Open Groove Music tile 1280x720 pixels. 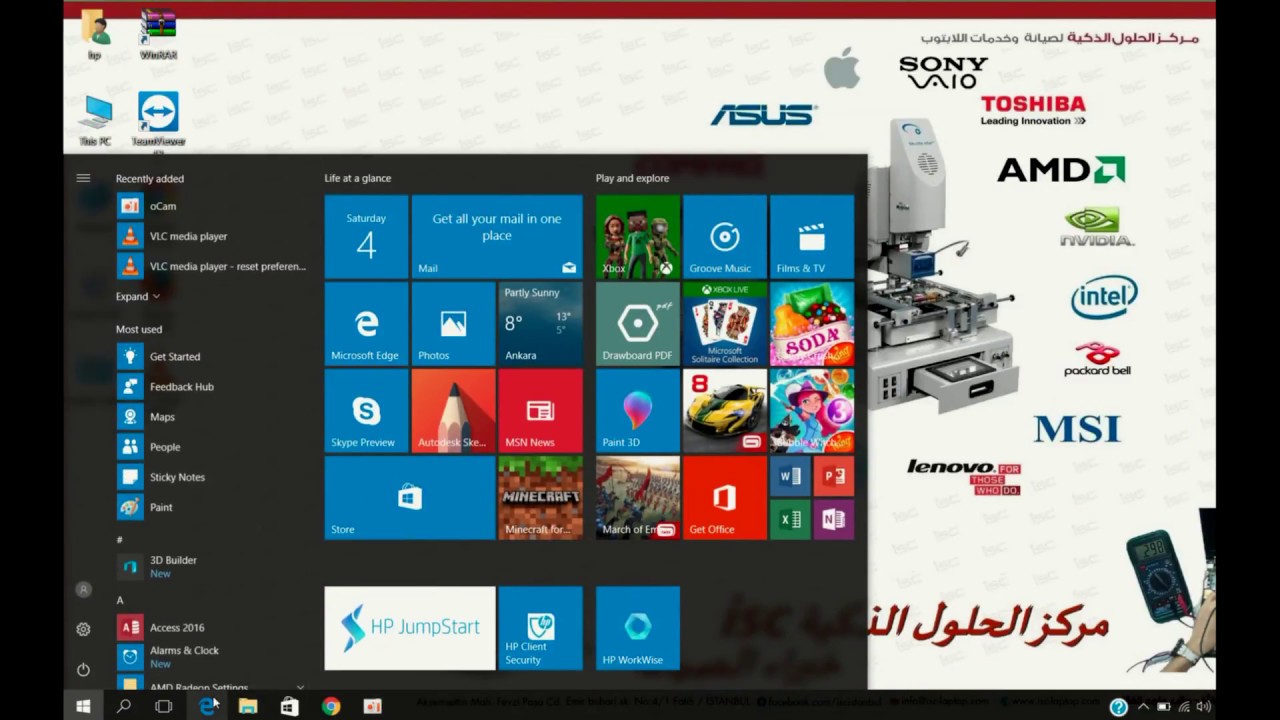[x=724, y=236]
